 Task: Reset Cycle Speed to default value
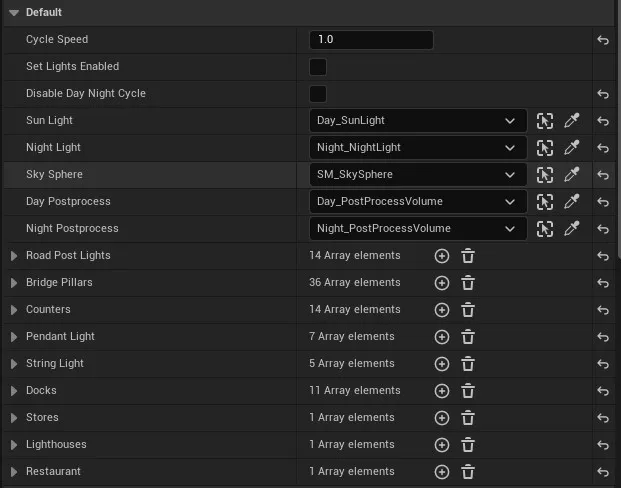pyautogui.click(x=603, y=40)
